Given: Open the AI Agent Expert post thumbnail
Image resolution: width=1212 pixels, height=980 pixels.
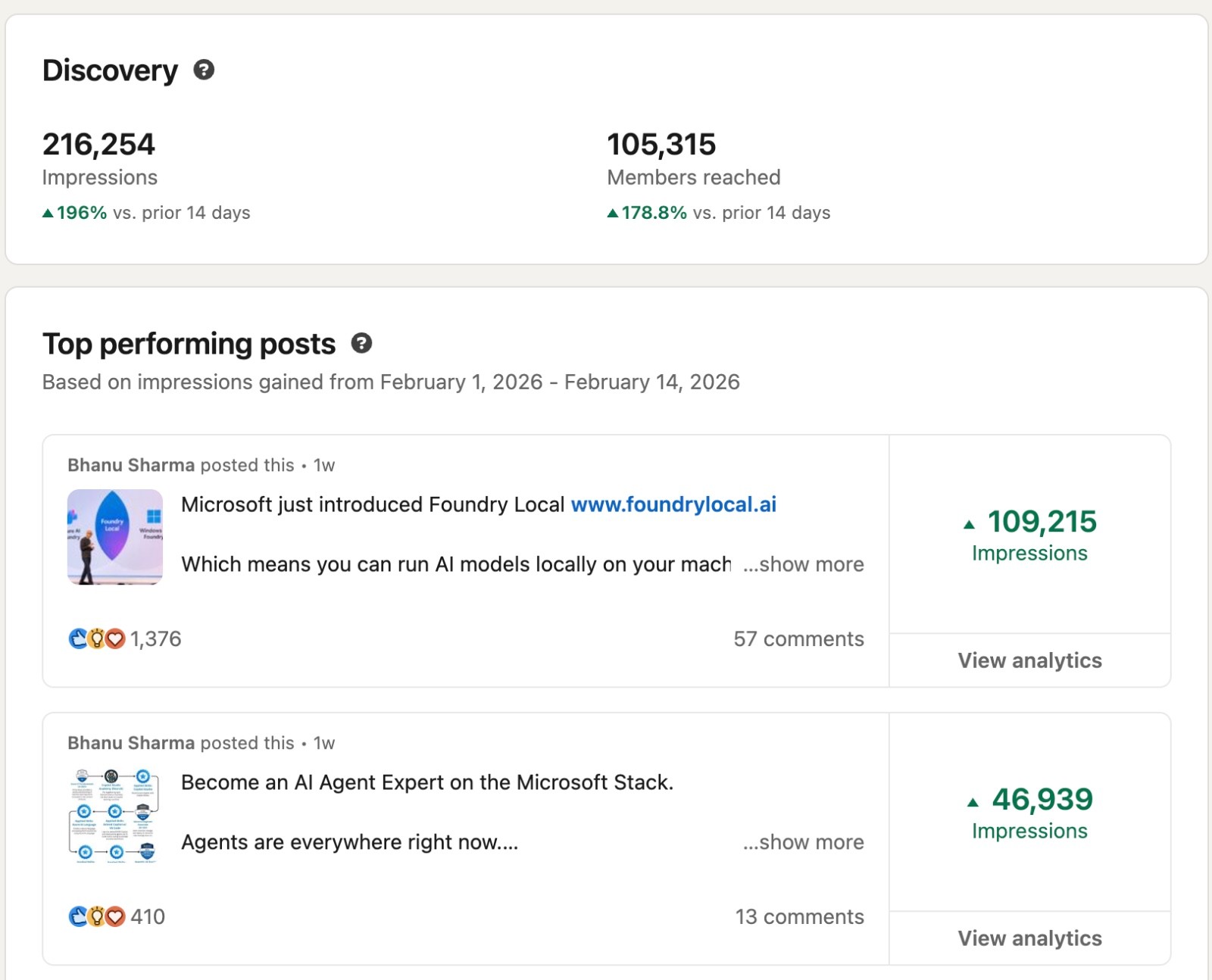Looking at the screenshot, I should pyautogui.click(x=115, y=815).
